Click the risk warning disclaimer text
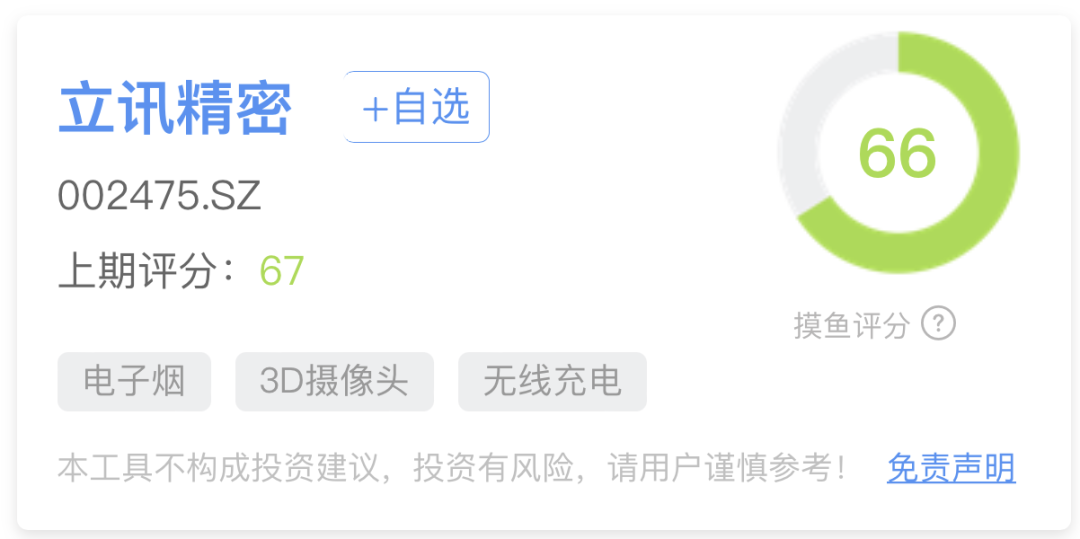This screenshot has height=539, width=1080. (451, 469)
